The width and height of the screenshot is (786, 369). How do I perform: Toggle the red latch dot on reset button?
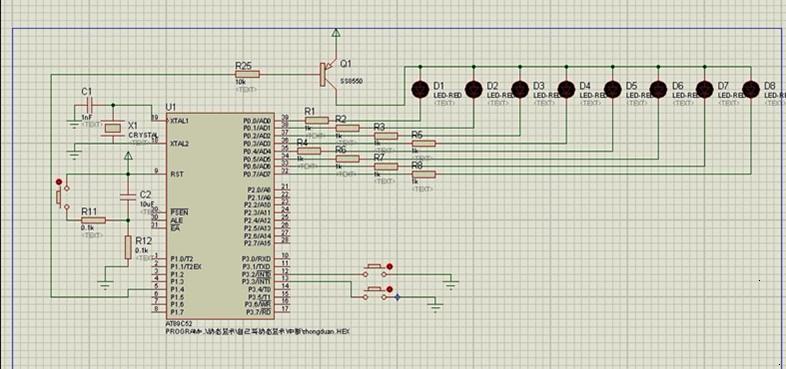click(x=59, y=181)
